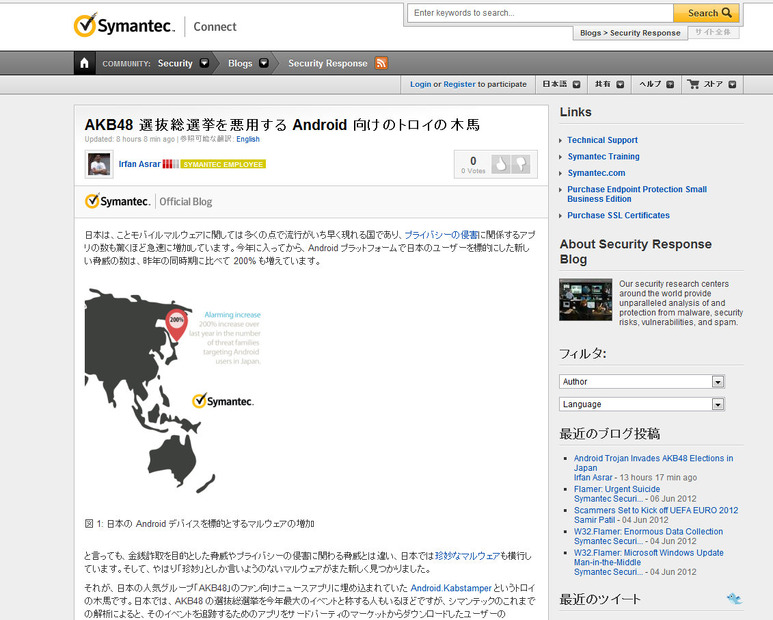Expand the Blogs dropdown arrow
This screenshot has height=620, width=773.
tap(264, 63)
